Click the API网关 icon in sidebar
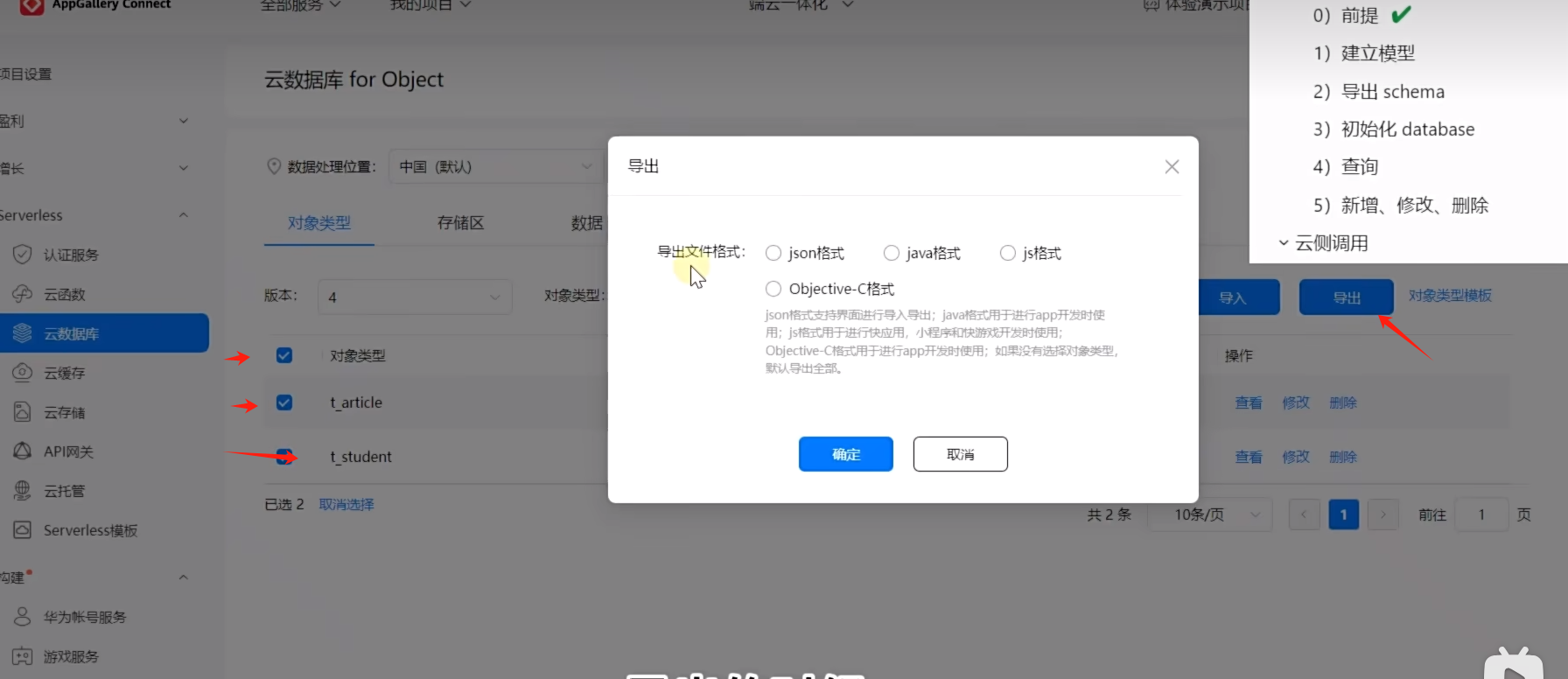 [x=23, y=451]
